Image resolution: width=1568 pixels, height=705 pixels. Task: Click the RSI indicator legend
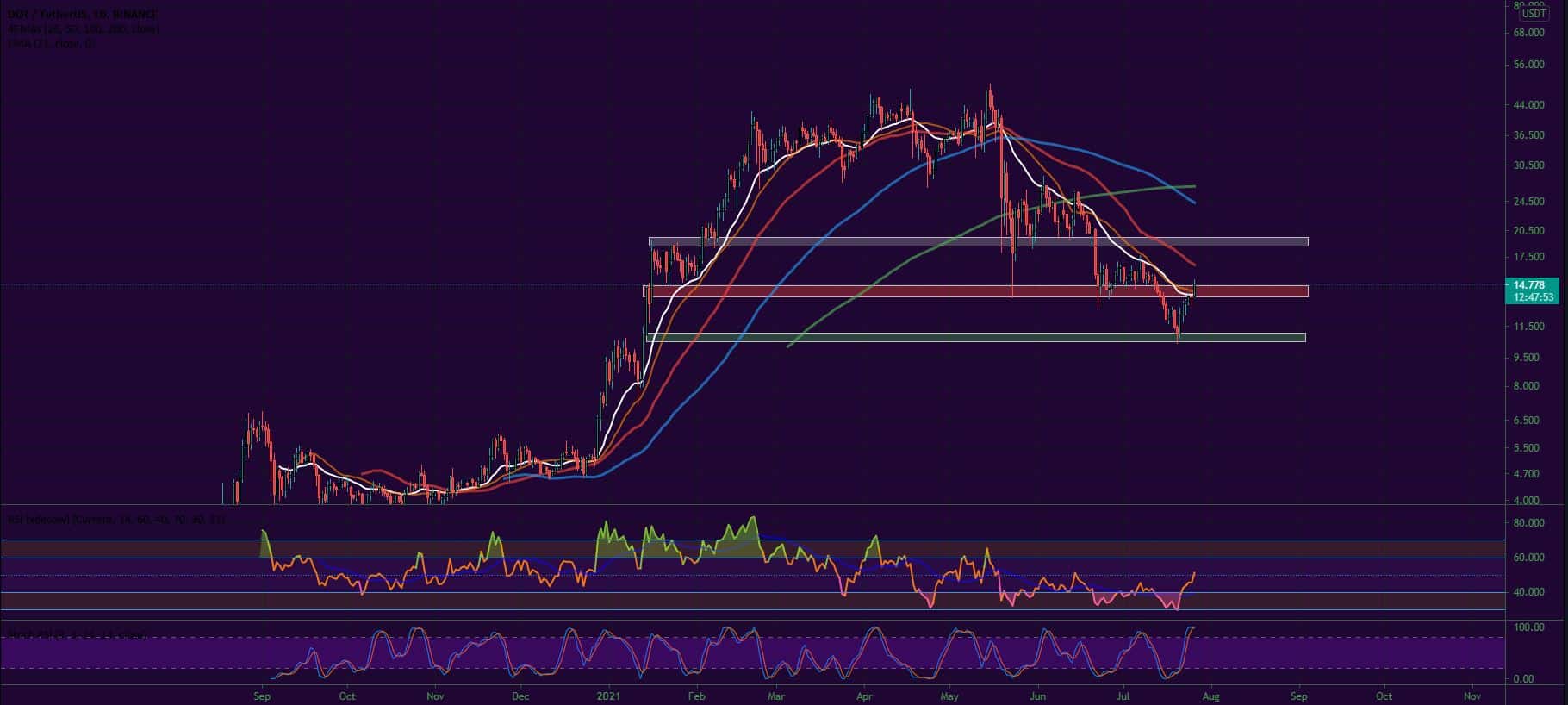point(116,520)
